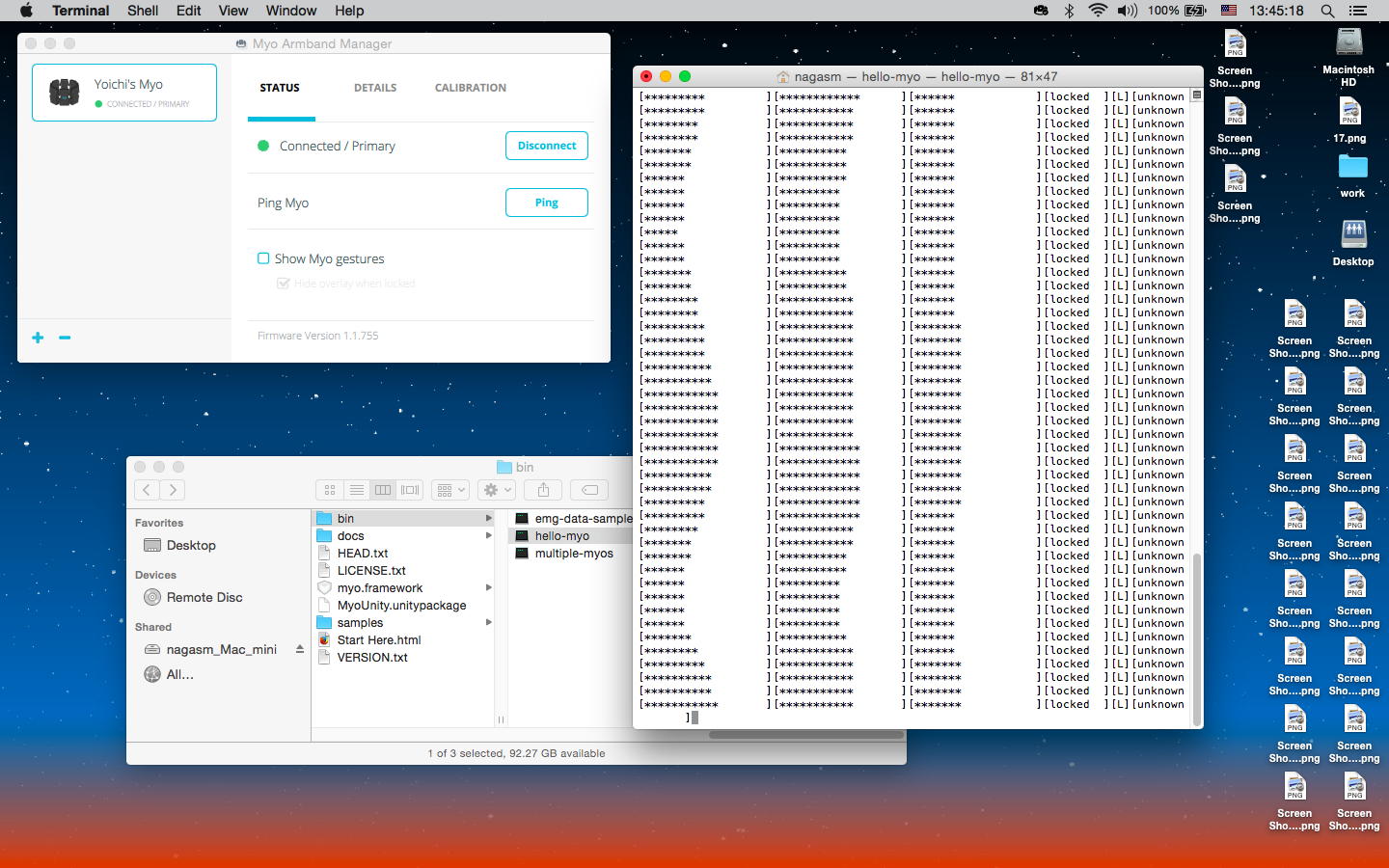
Task: Switch Finder to list view
Action: click(357, 490)
